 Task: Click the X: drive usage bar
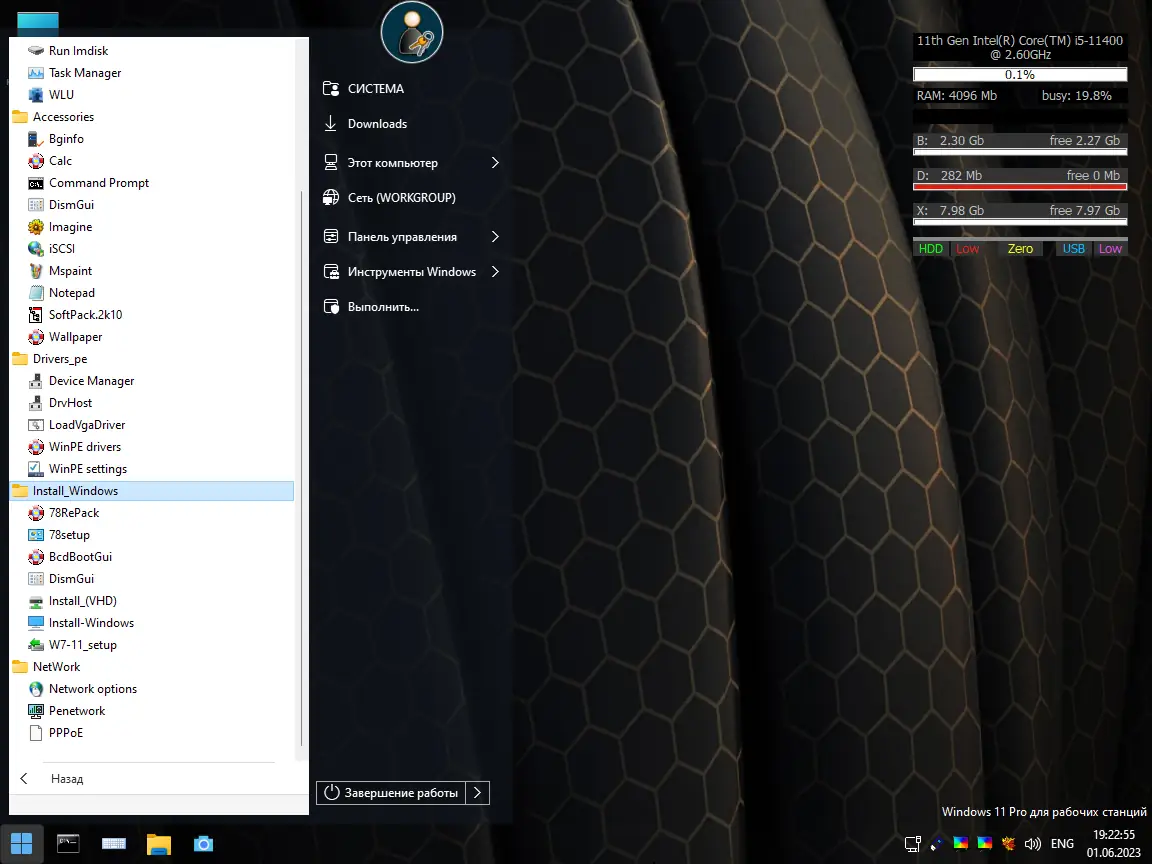(1020, 222)
